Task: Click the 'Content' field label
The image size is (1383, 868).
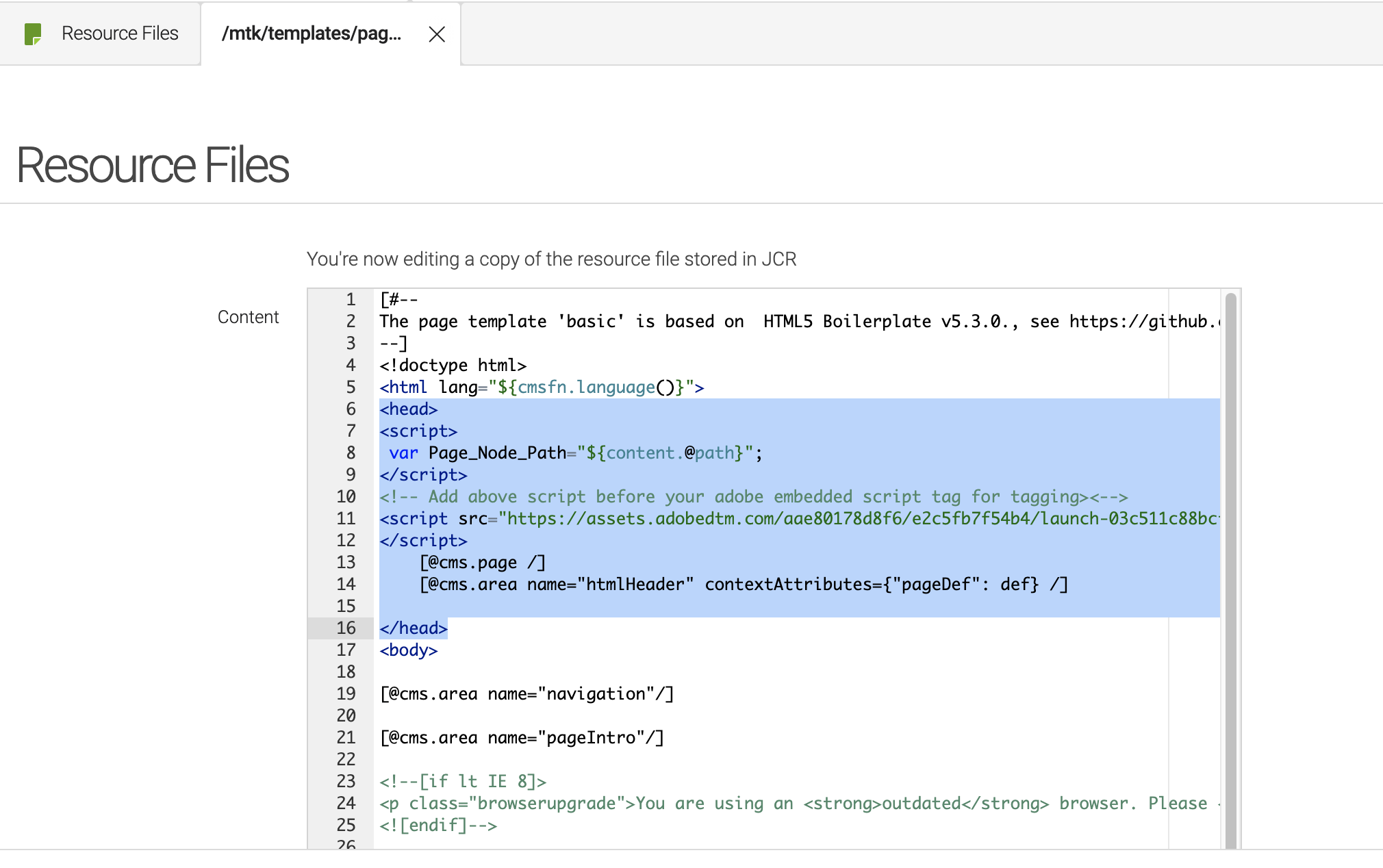Action: (248, 317)
